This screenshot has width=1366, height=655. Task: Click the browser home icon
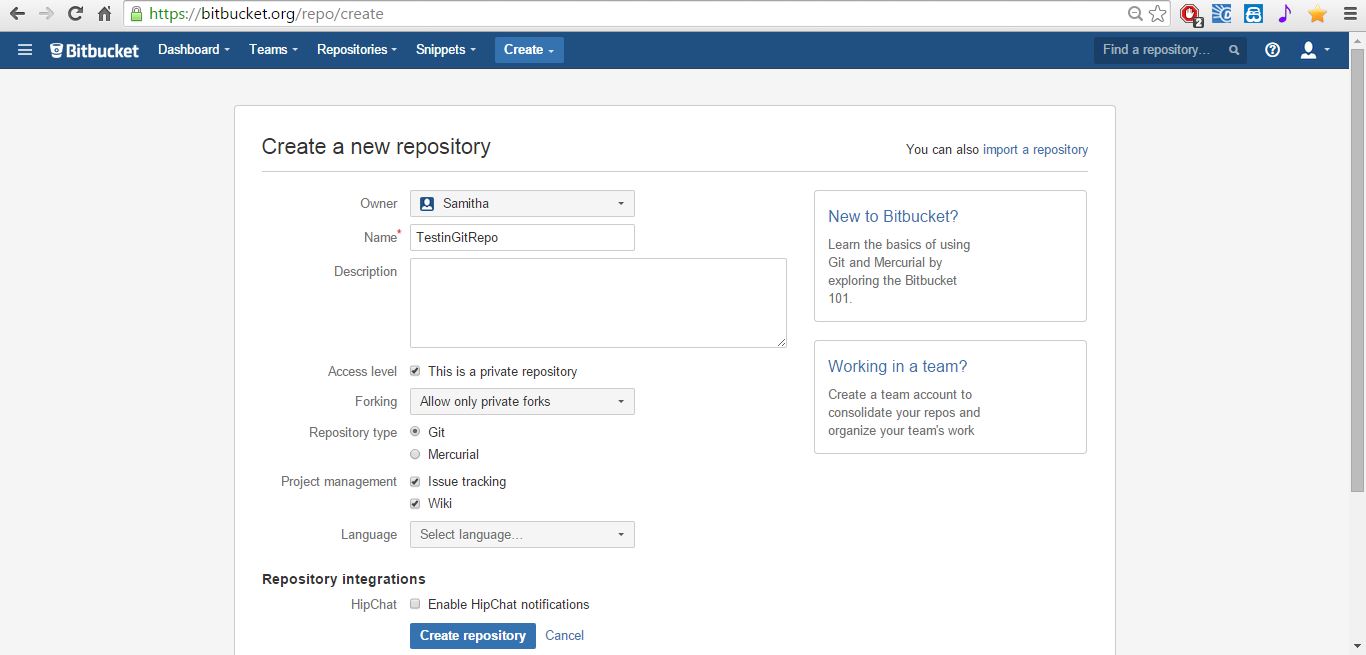(104, 14)
